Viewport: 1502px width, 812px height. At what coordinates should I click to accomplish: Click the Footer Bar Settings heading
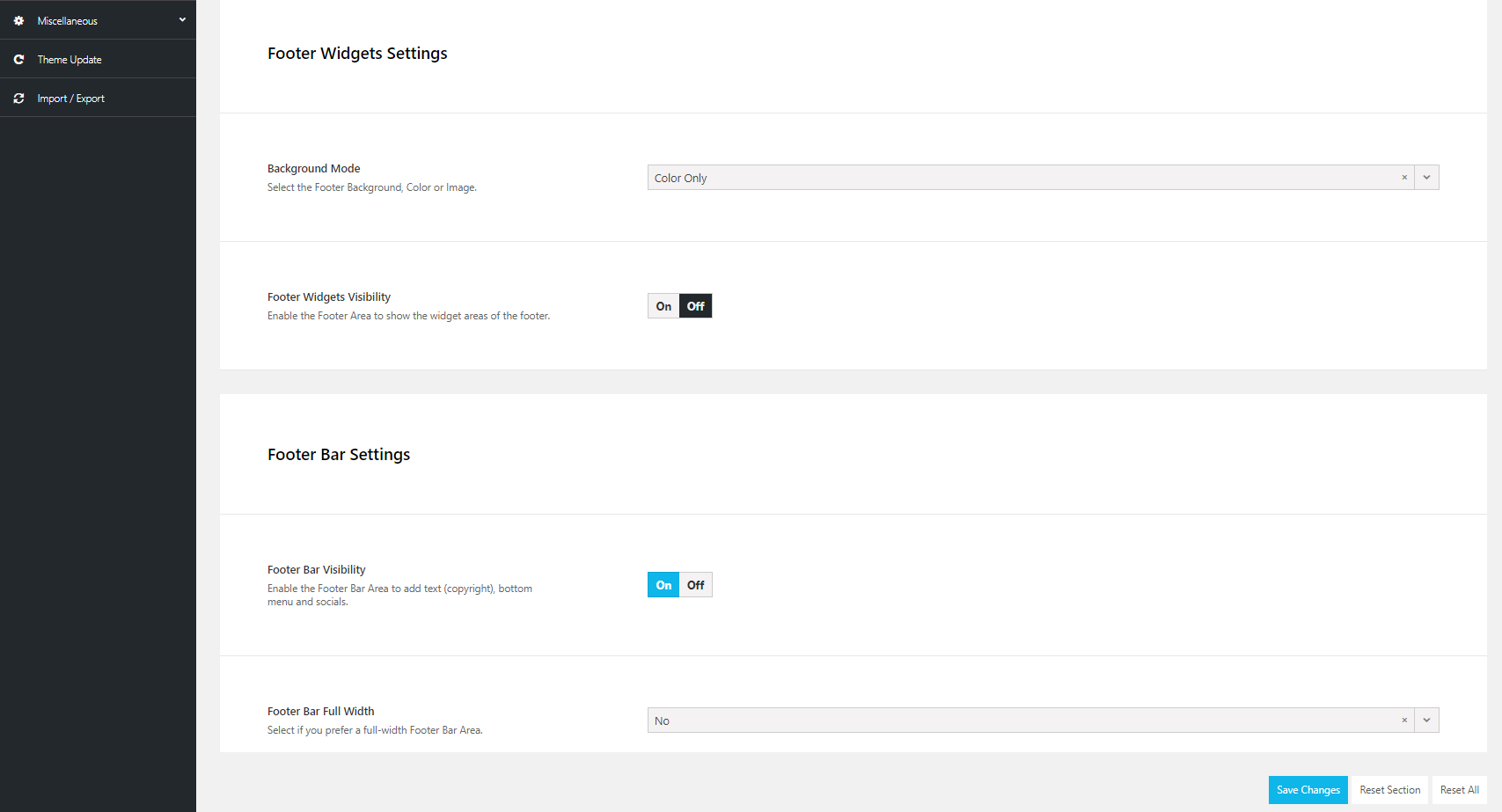(x=339, y=455)
